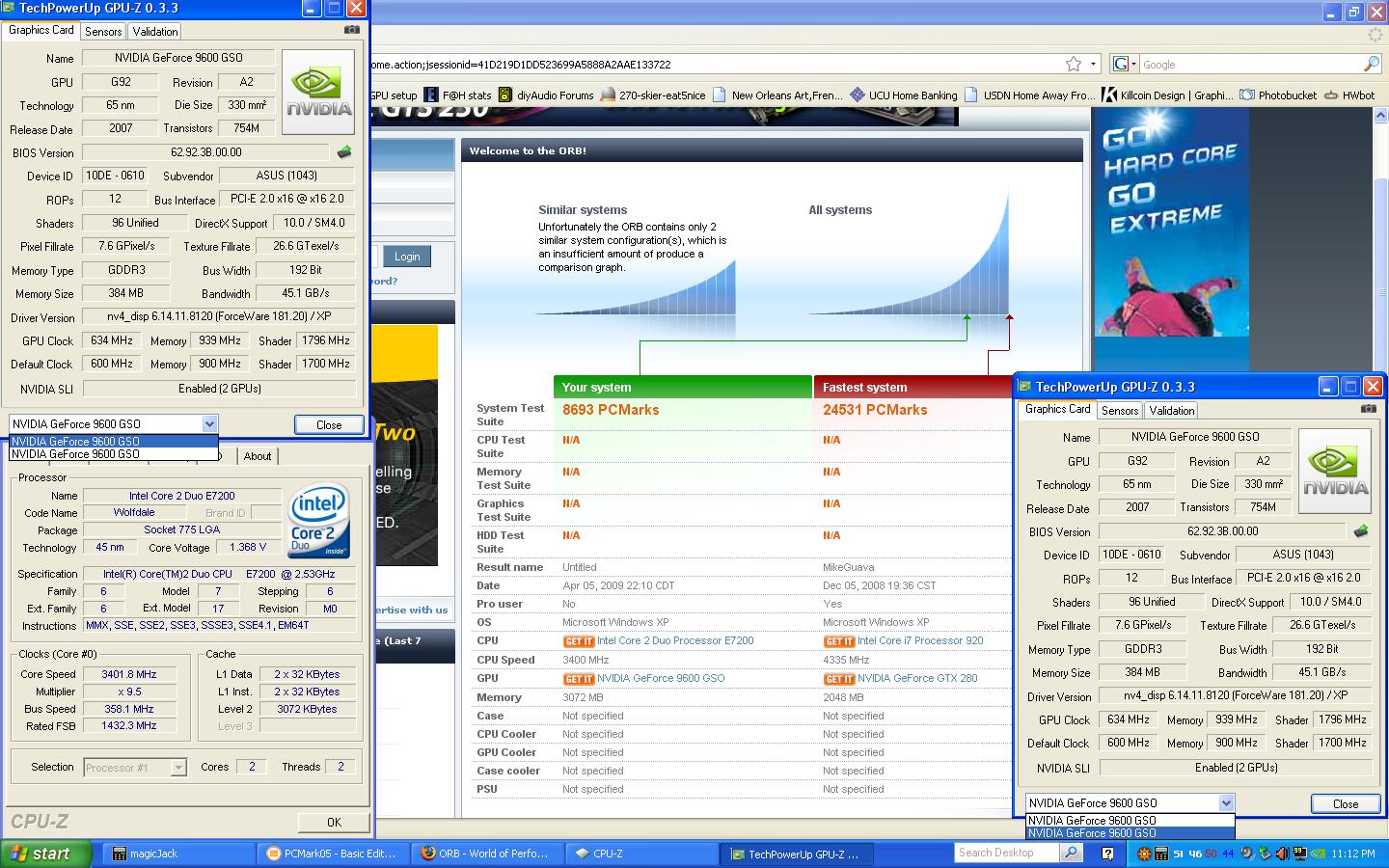
Task: Click the GET IT badge beside GeForce 9600 GSO
Action: (x=578, y=679)
